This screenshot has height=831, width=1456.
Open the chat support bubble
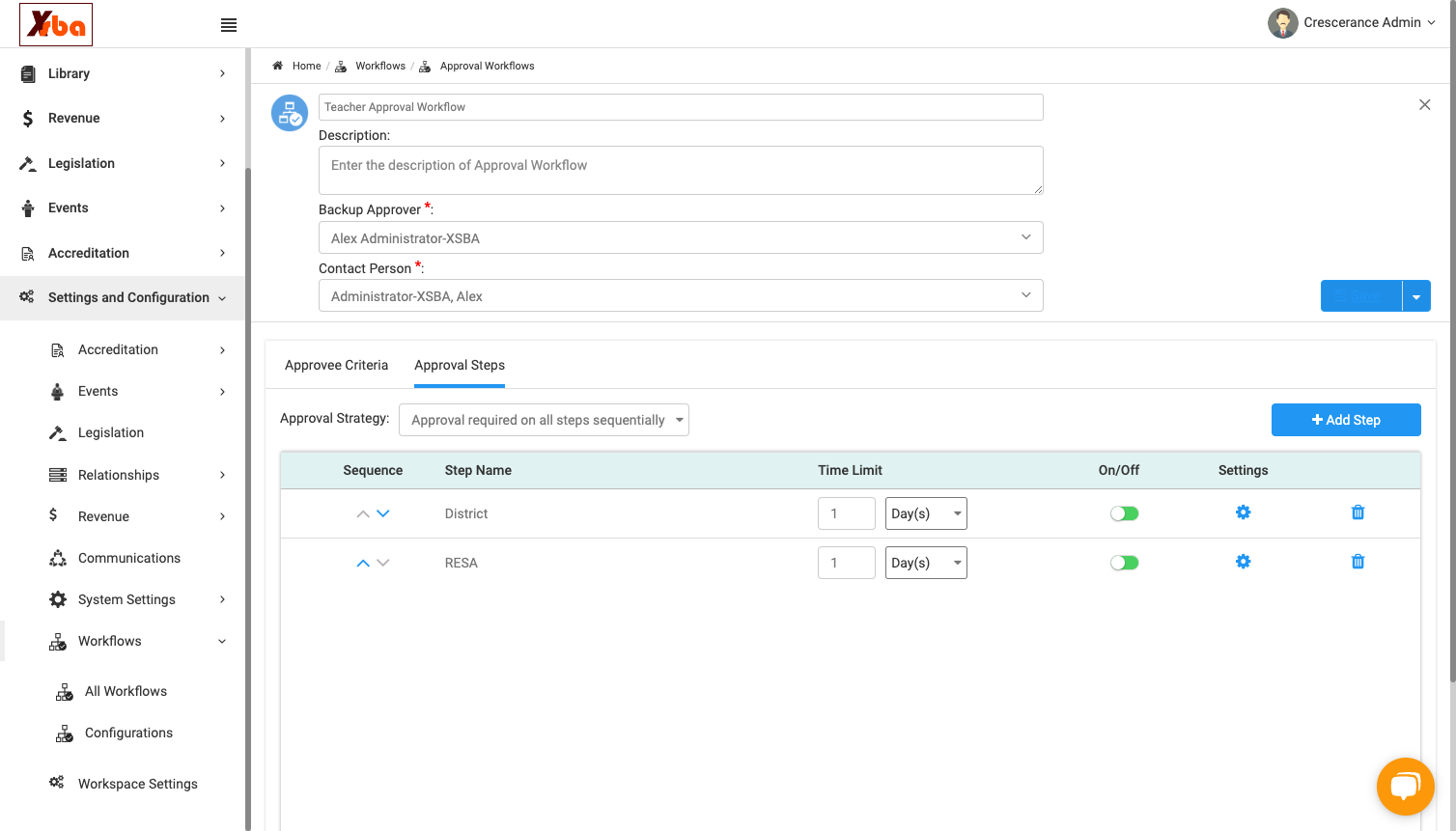pyautogui.click(x=1405, y=787)
